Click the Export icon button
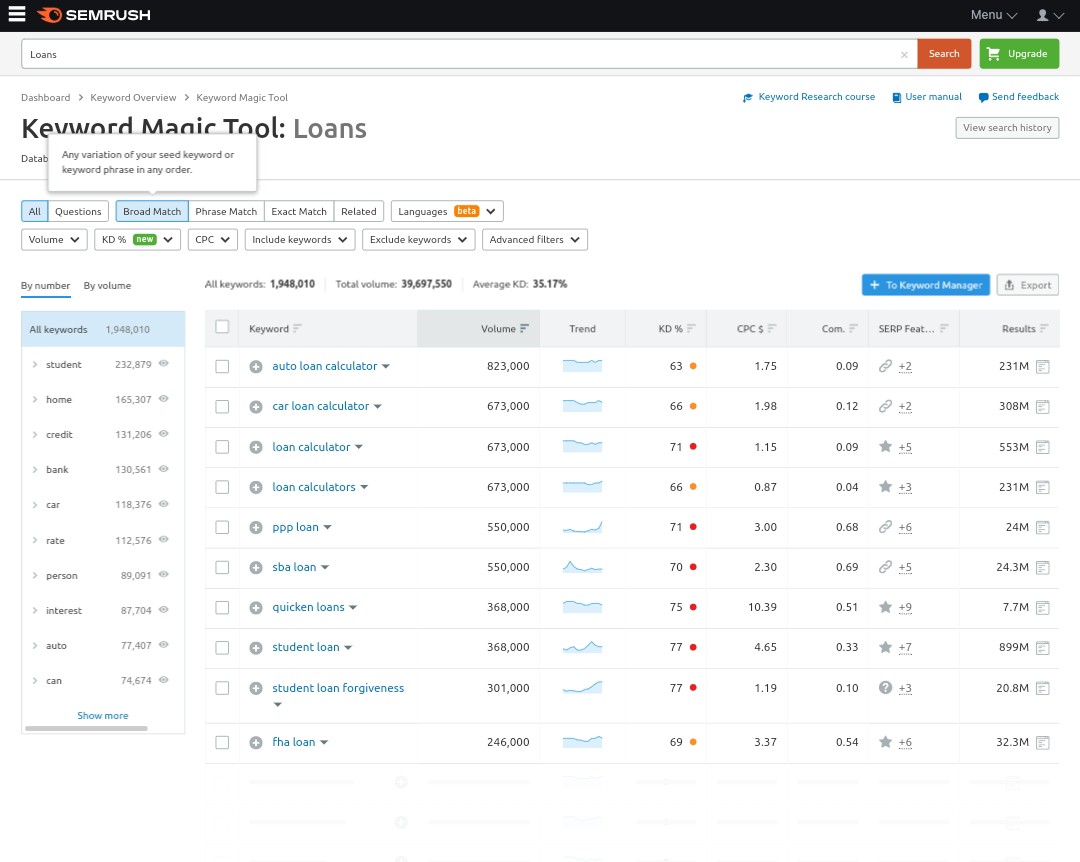The width and height of the screenshot is (1080, 862). 1027,285
